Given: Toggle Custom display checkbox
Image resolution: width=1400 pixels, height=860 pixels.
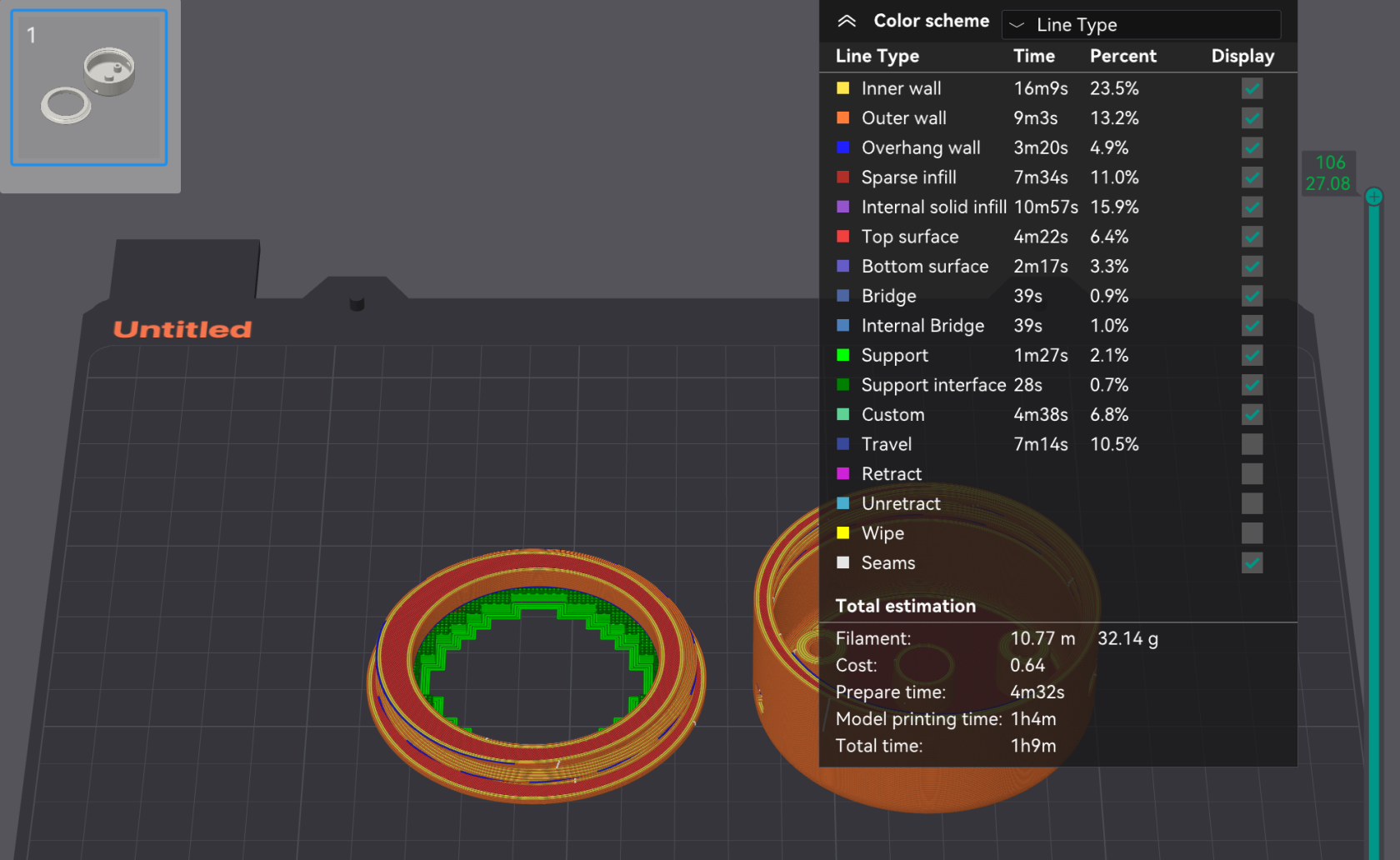Looking at the screenshot, I should 1252,414.
